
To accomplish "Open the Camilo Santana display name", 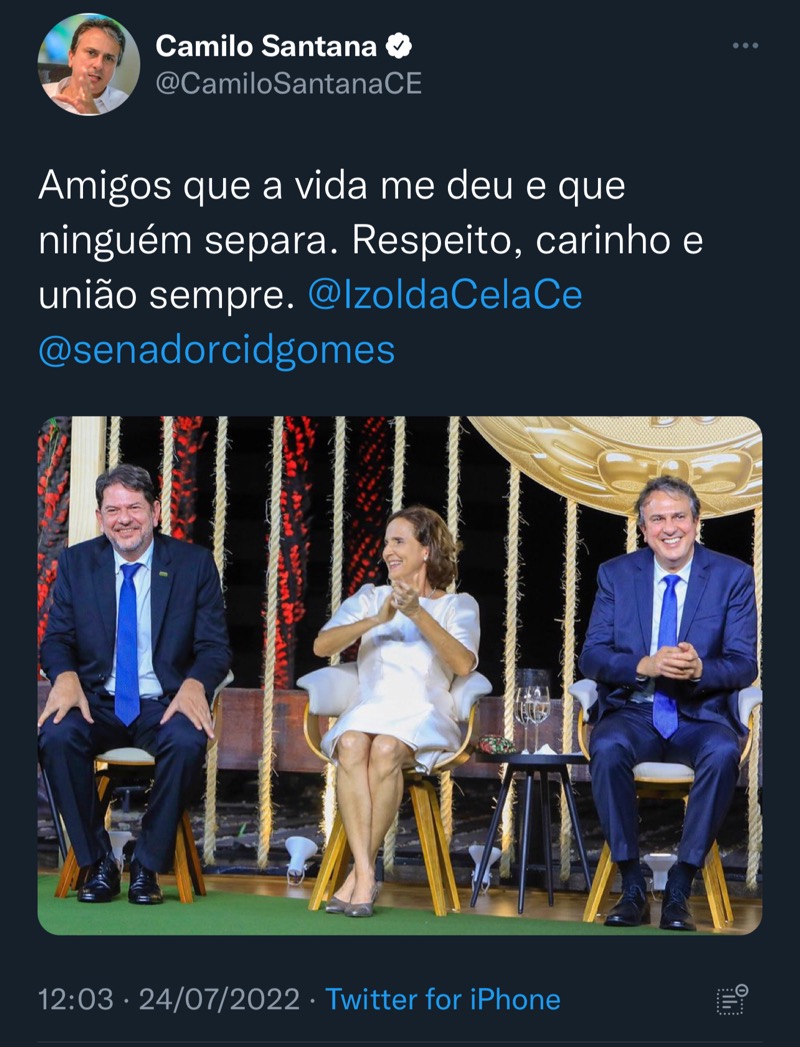I will pos(266,46).
